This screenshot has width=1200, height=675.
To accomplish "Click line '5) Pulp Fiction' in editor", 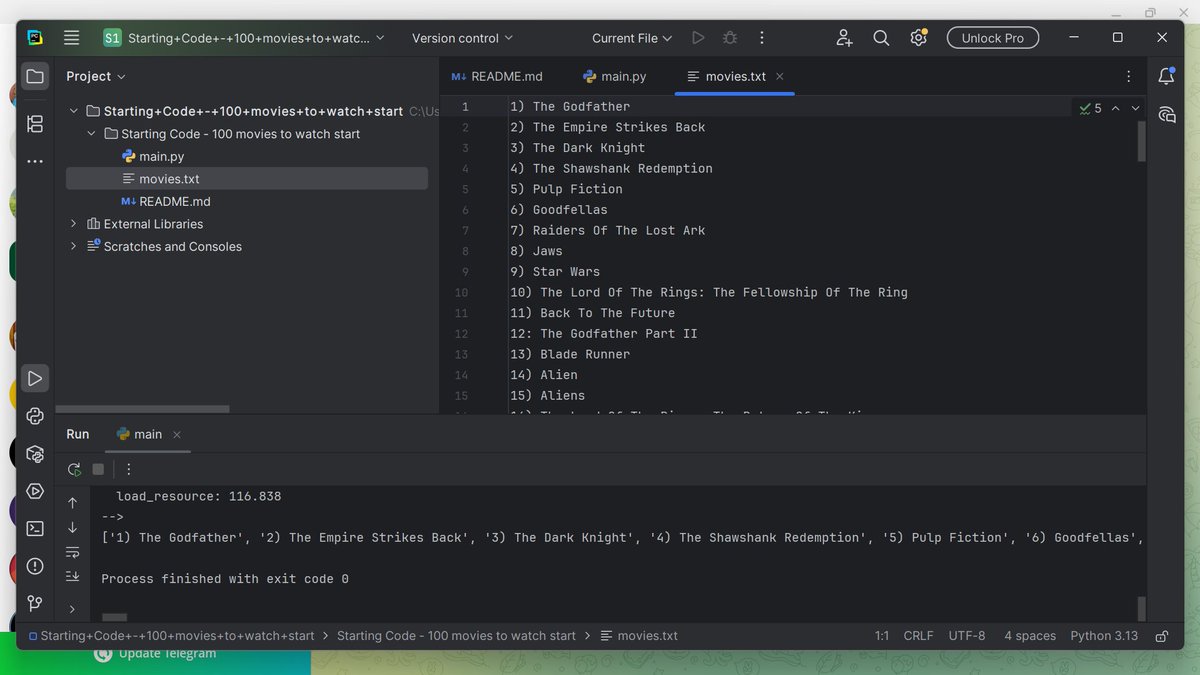I will click(566, 189).
